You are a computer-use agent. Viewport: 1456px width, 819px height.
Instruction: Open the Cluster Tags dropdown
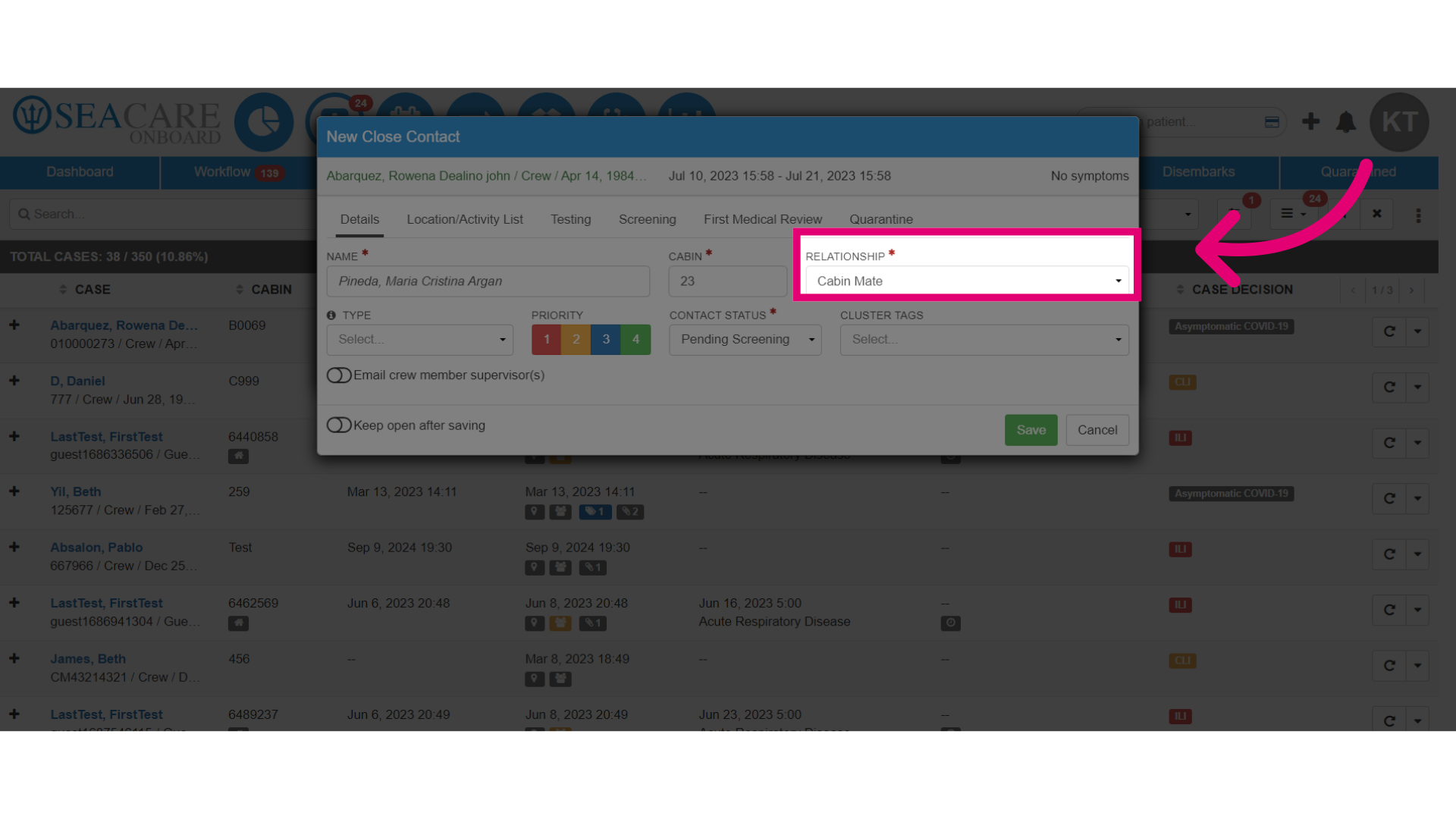click(984, 340)
